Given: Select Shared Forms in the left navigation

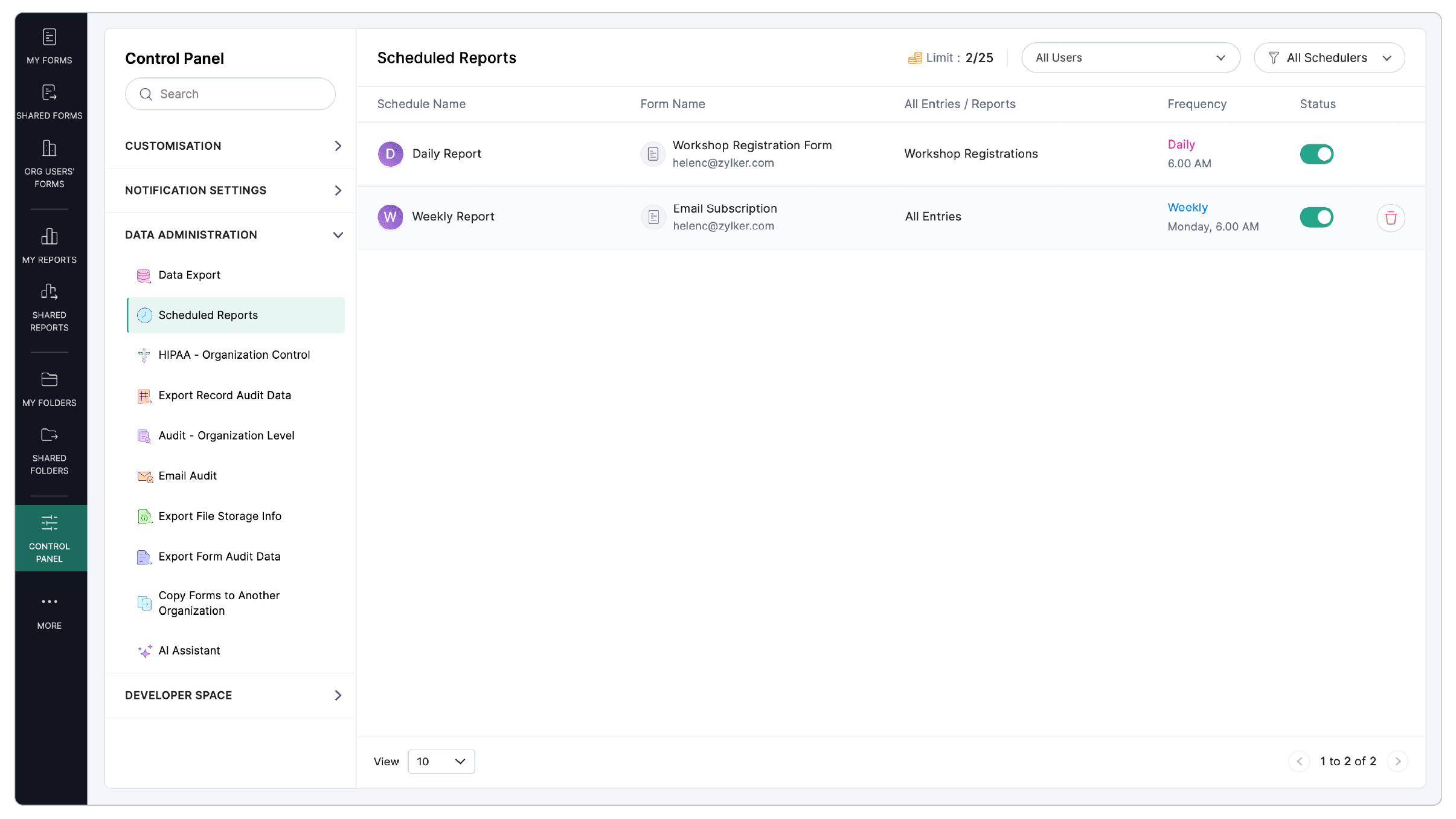Looking at the screenshot, I should 50,101.
